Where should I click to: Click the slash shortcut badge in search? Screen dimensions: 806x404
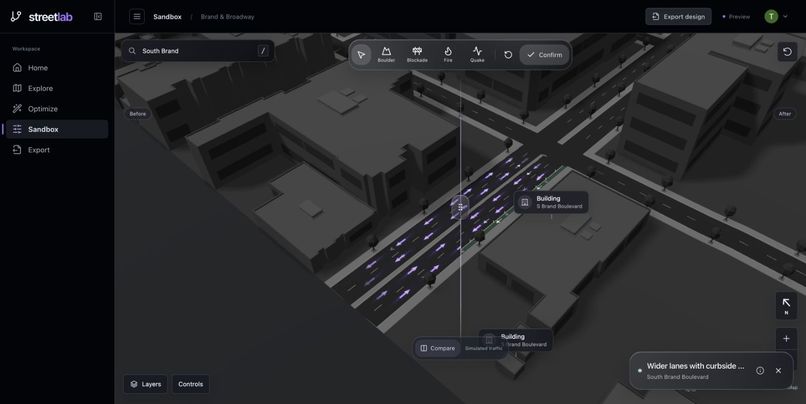263,51
